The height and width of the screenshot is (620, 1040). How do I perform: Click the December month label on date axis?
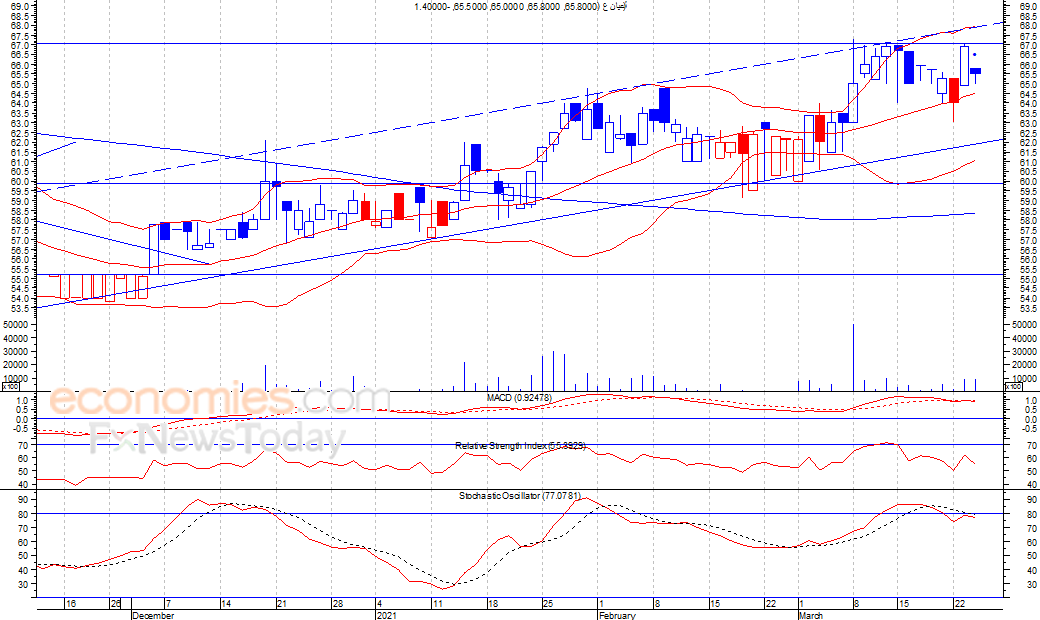153,615
